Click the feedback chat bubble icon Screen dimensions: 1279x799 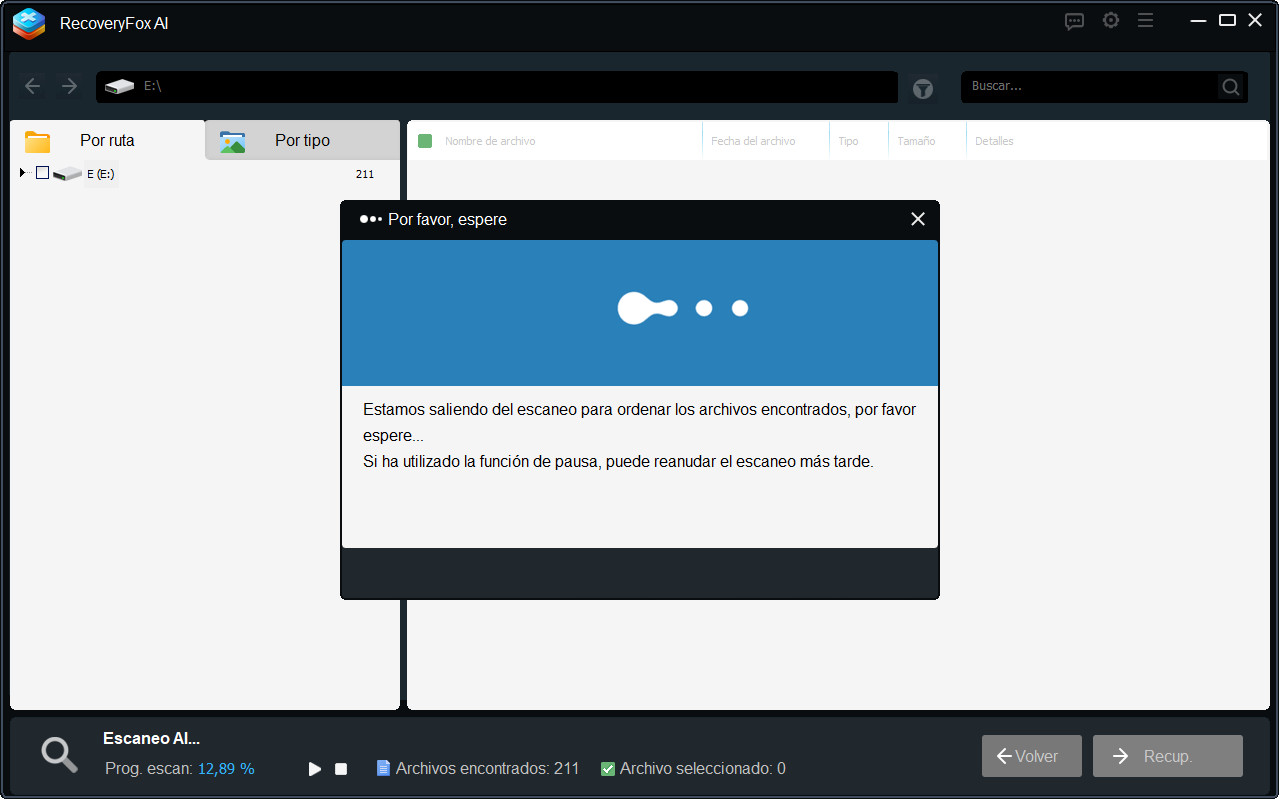(1074, 21)
